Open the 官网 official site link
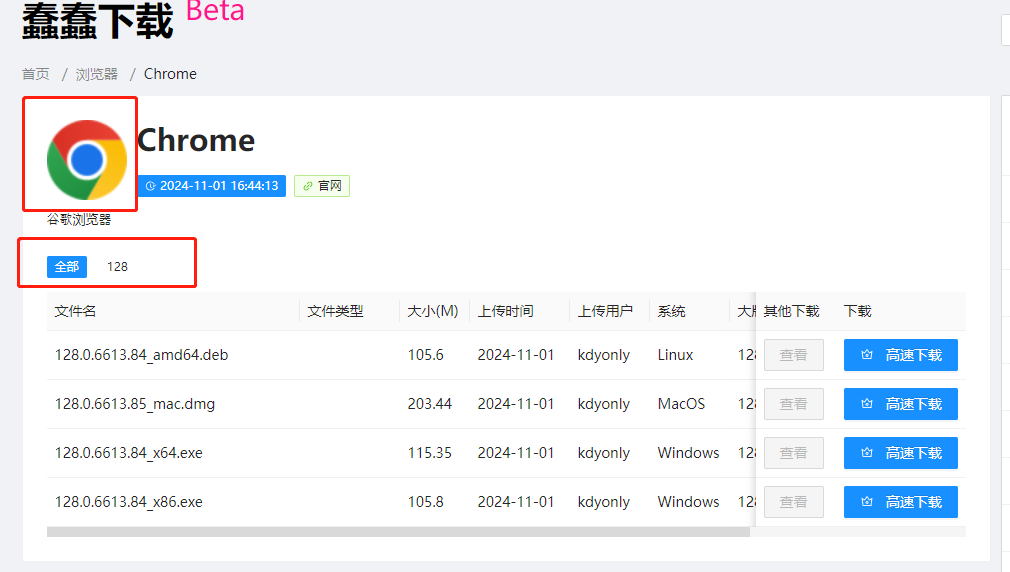 coord(322,186)
